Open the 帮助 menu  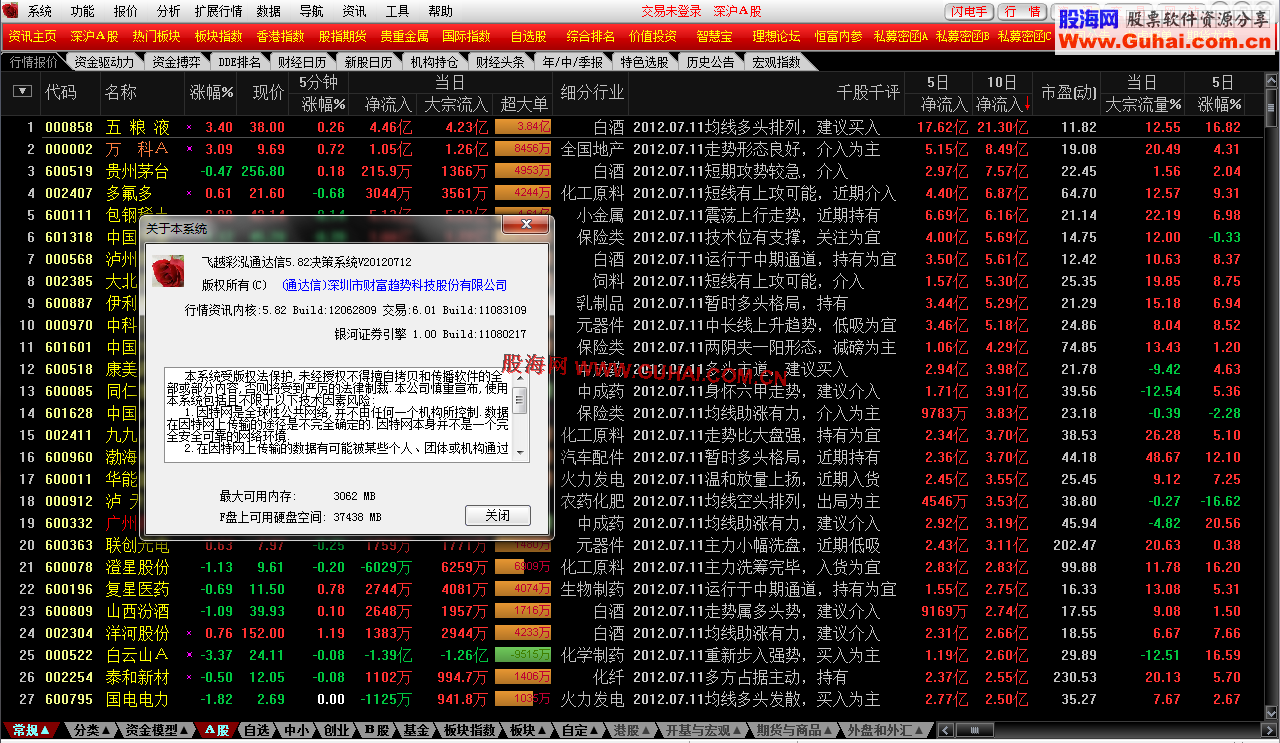tap(440, 12)
